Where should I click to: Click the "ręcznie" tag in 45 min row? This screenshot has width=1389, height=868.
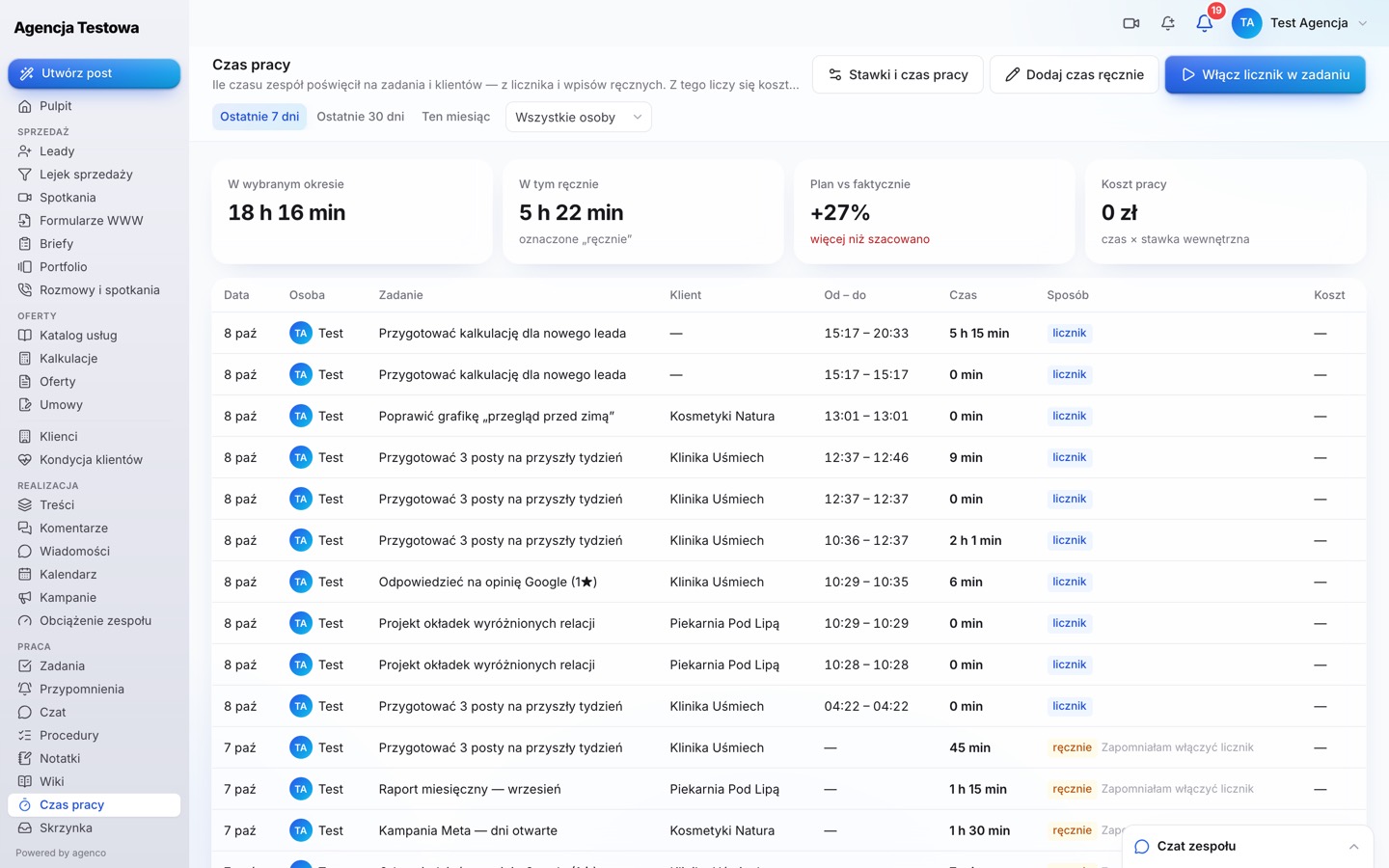pyautogui.click(x=1072, y=747)
